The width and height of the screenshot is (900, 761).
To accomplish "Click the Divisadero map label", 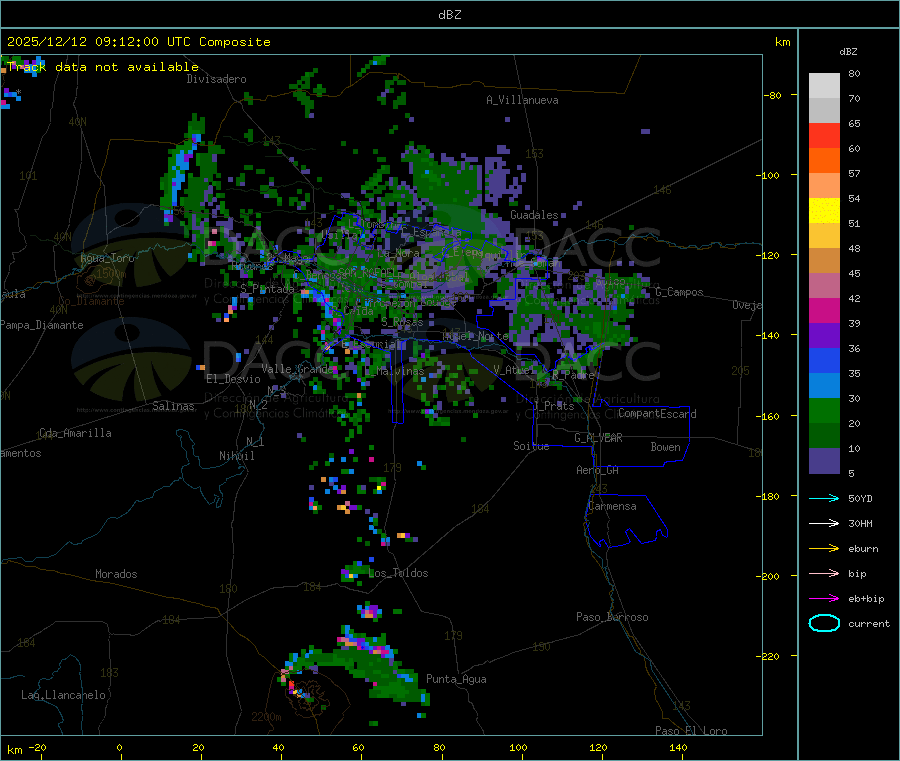I will (216, 79).
